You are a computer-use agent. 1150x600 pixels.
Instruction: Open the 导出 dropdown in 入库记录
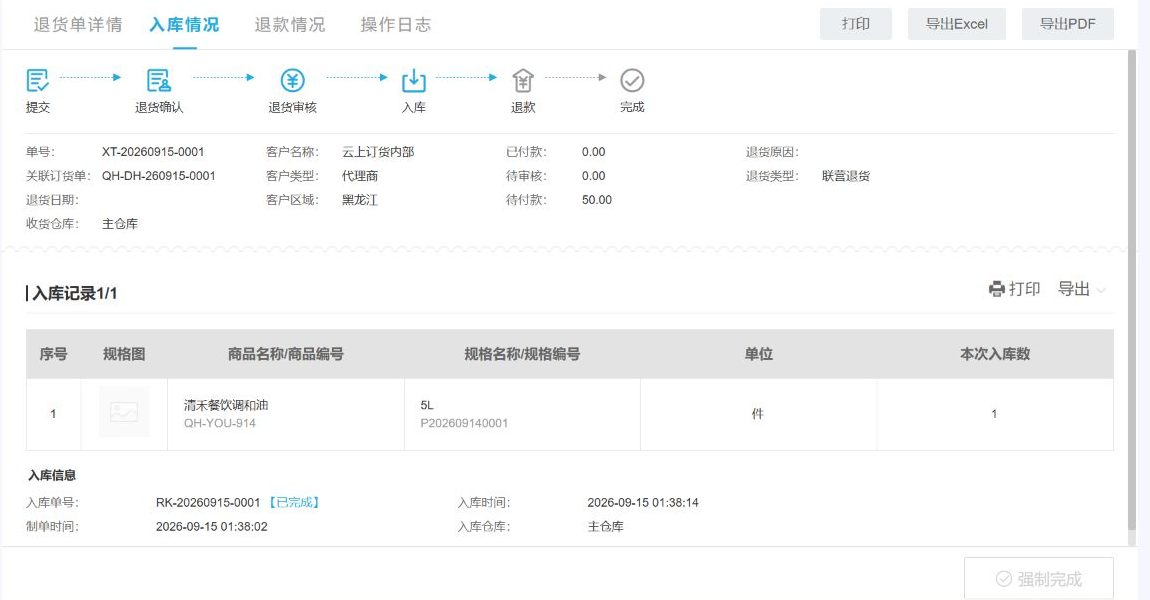(1081, 289)
